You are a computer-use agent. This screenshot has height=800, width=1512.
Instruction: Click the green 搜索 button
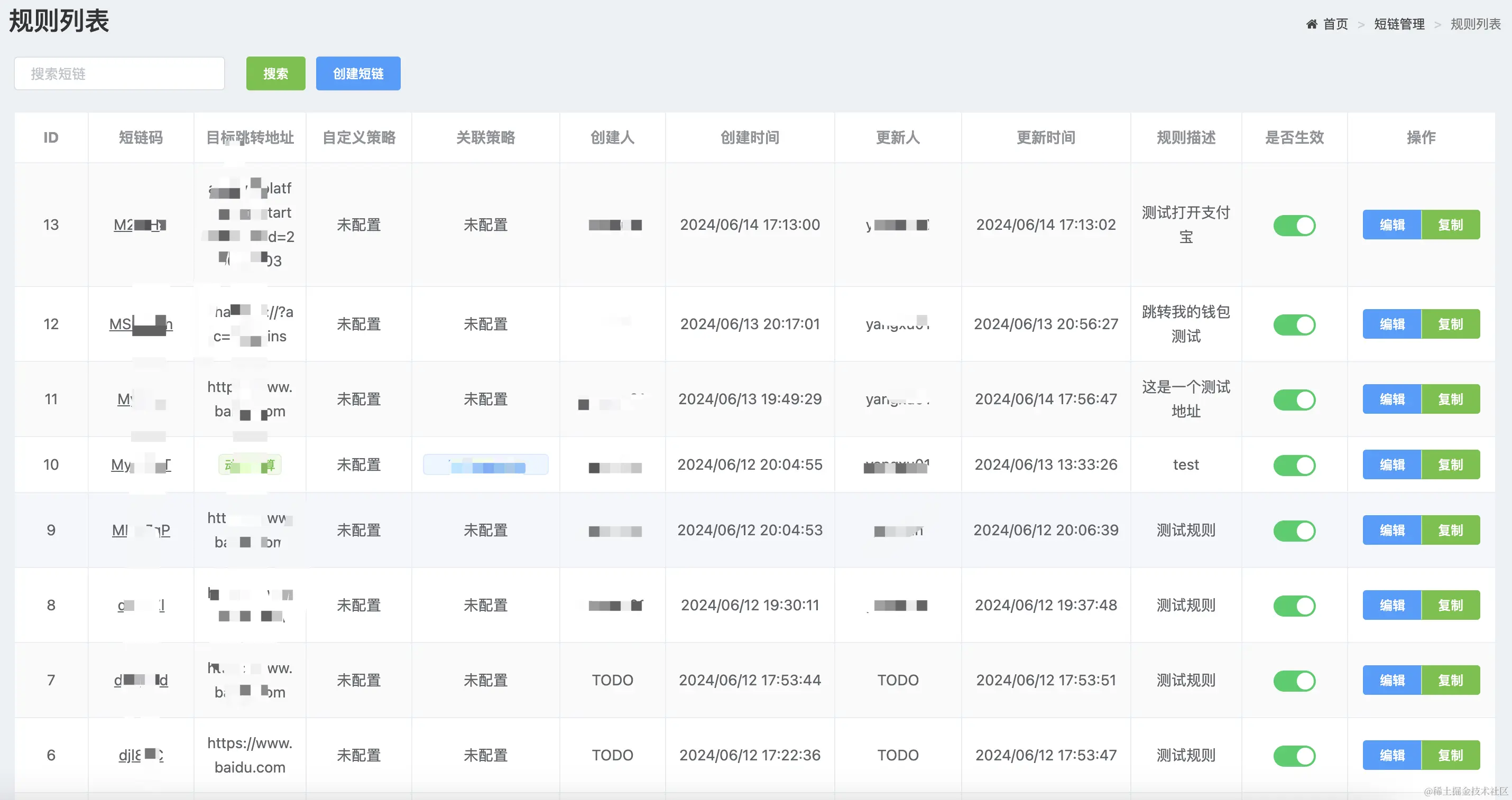[275, 73]
